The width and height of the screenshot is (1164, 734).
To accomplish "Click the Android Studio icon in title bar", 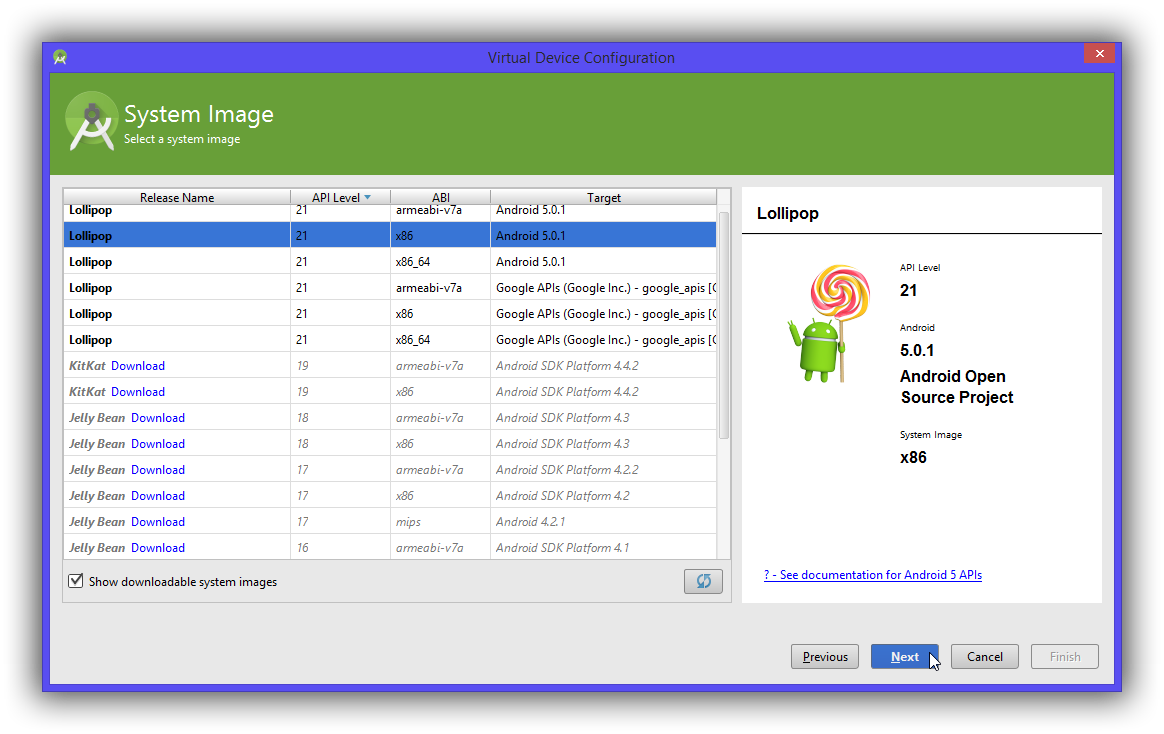I will tap(60, 57).
